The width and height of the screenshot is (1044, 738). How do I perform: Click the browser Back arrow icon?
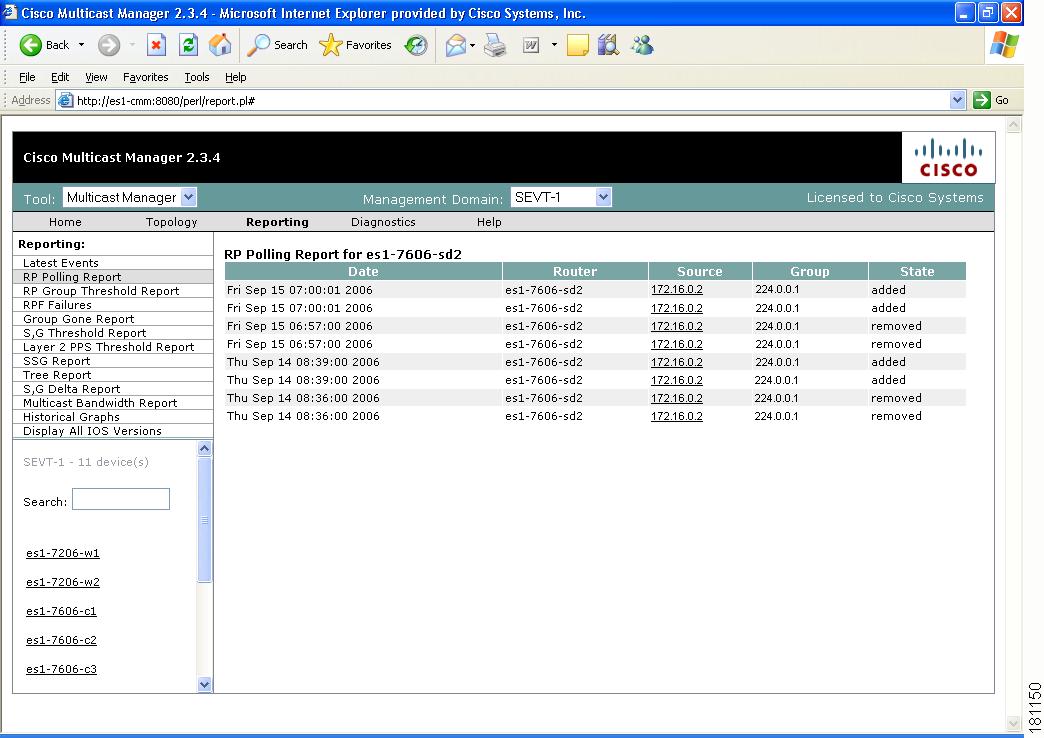click(31, 45)
